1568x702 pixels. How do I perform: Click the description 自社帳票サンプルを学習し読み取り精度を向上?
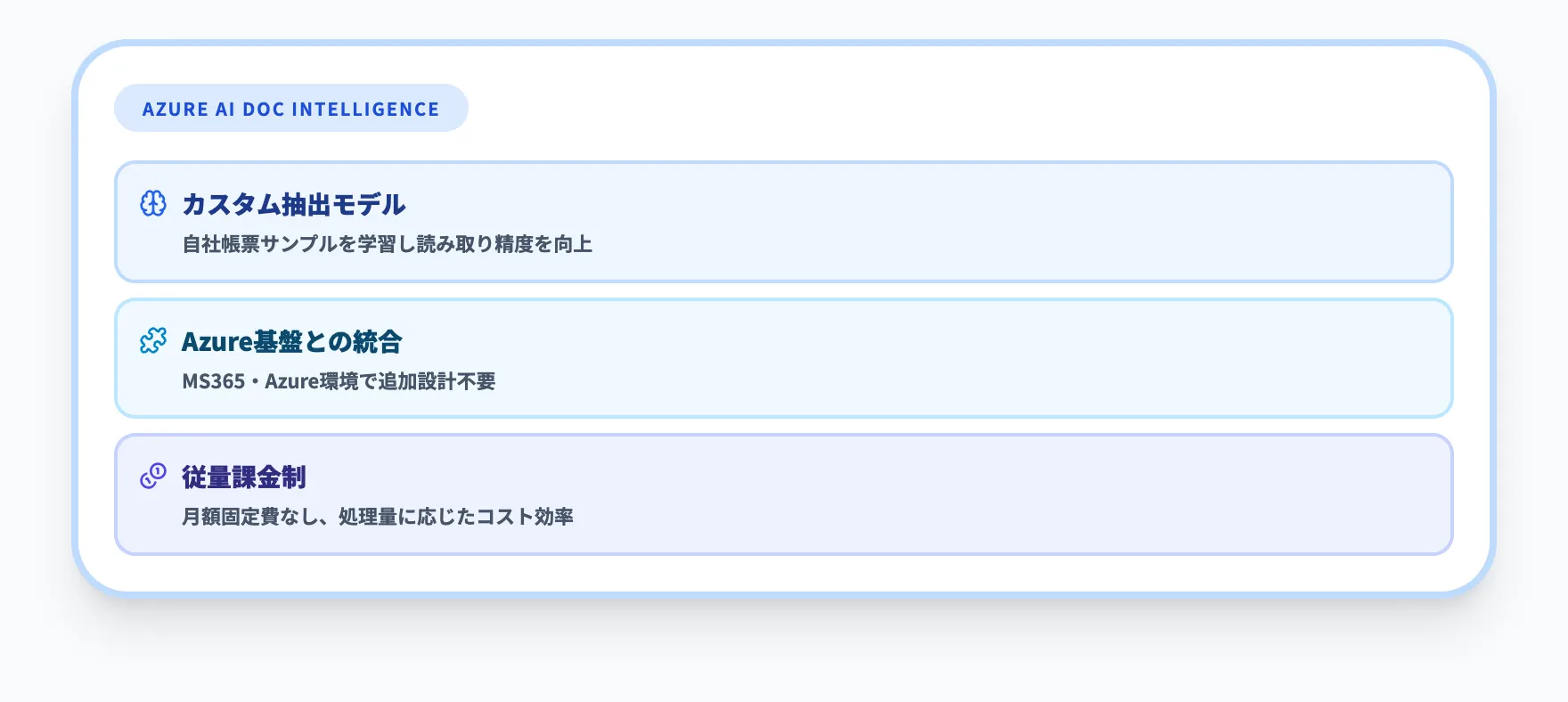pyautogui.click(x=387, y=244)
